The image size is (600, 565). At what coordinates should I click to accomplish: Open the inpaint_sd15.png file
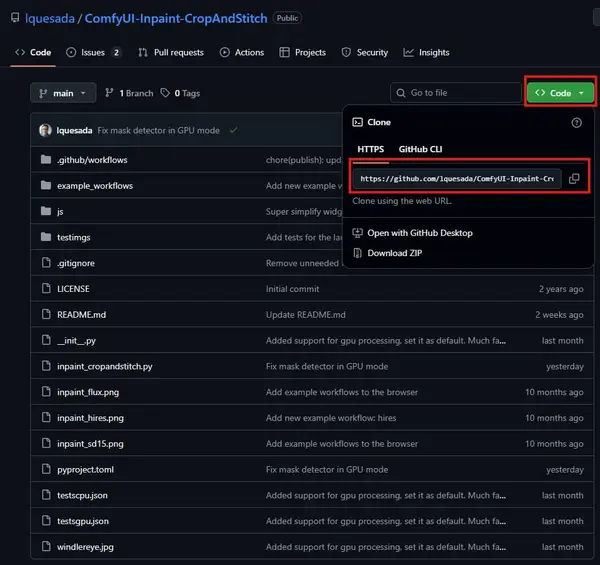click(90, 444)
